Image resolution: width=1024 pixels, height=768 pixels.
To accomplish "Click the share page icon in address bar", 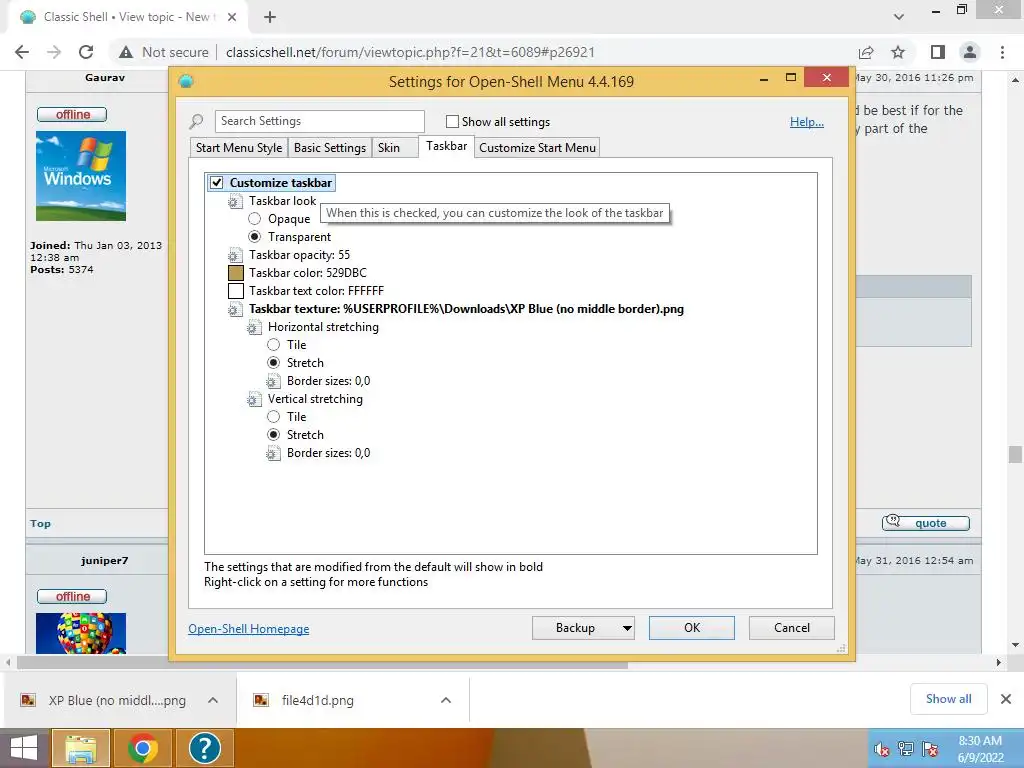I will coord(866,52).
